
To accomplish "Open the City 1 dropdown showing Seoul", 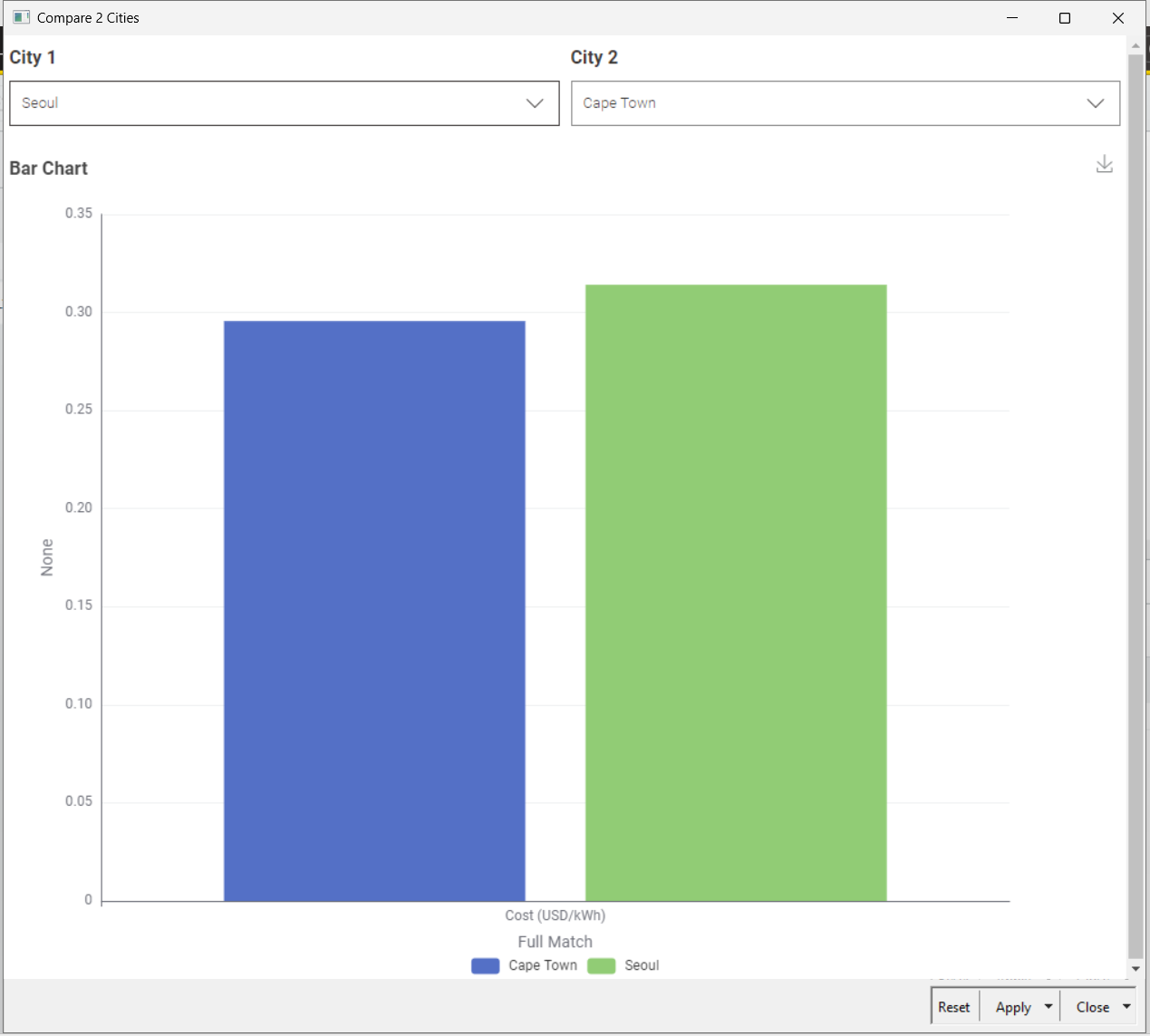I will click(284, 103).
